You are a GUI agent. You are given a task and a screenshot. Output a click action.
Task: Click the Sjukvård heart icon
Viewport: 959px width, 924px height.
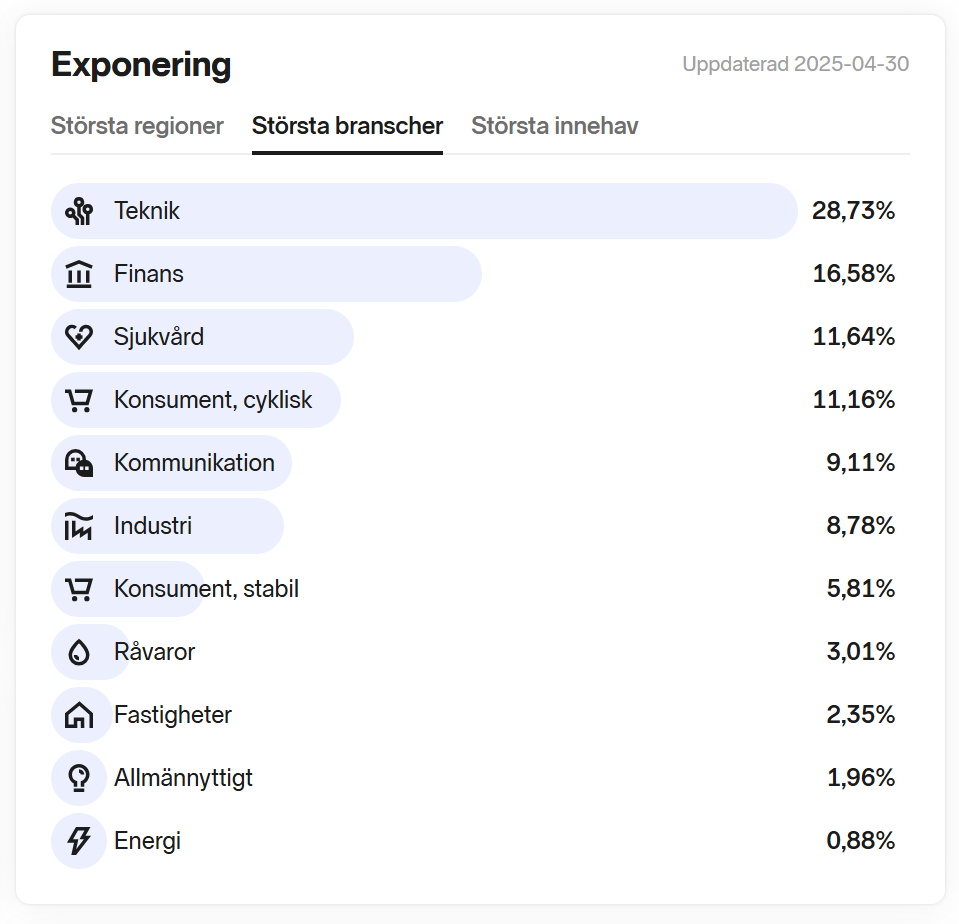click(79, 337)
